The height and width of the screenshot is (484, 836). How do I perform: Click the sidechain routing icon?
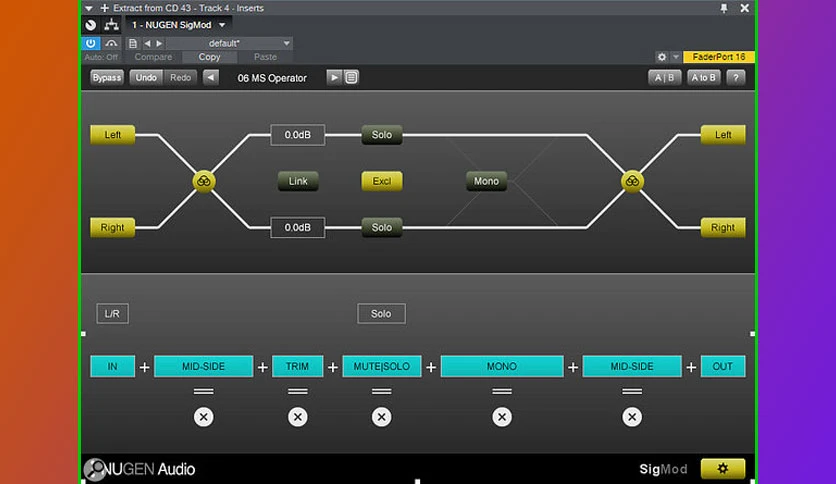(111, 25)
